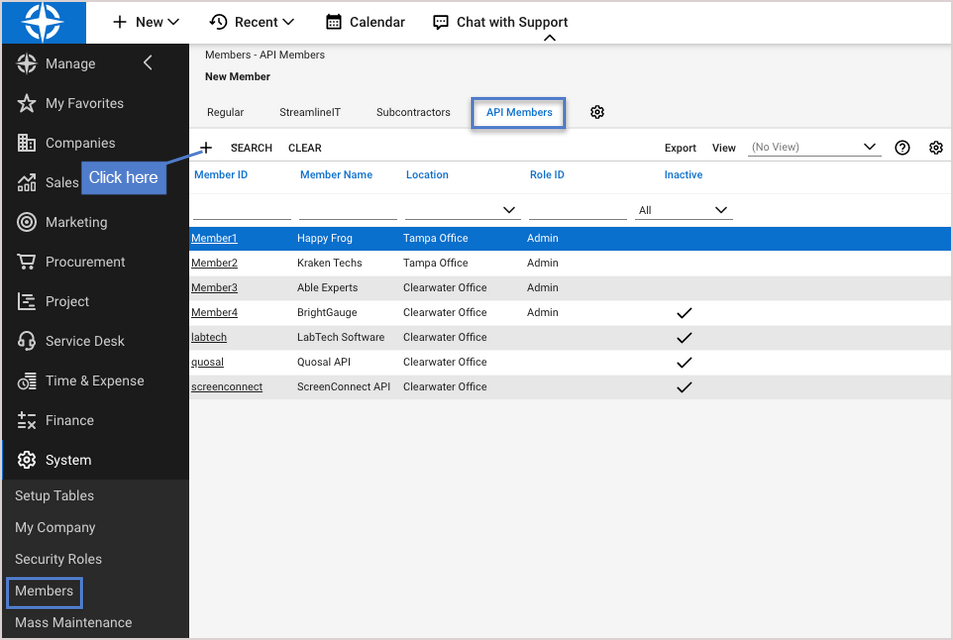Click the Companies building icon
Image resolution: width=953 pixels, height=640 pixels.
tap(27, 143)
